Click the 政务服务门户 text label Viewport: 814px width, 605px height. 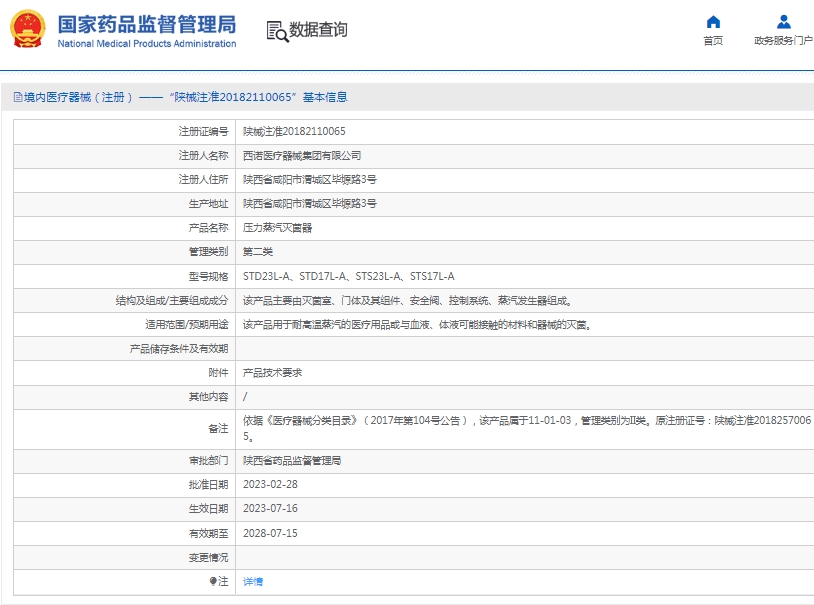pos(783,41)
